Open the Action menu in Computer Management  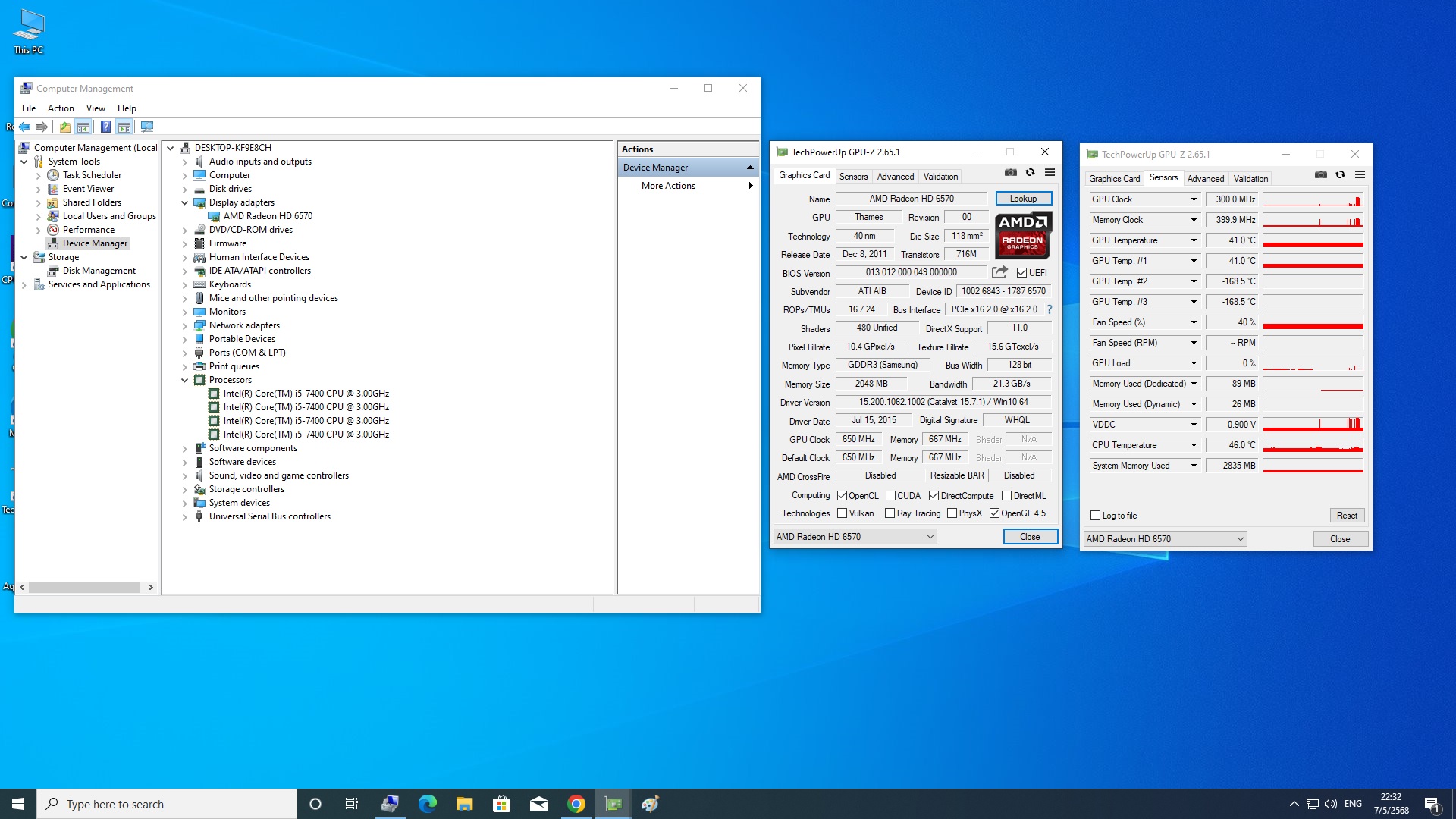(61, 108)
